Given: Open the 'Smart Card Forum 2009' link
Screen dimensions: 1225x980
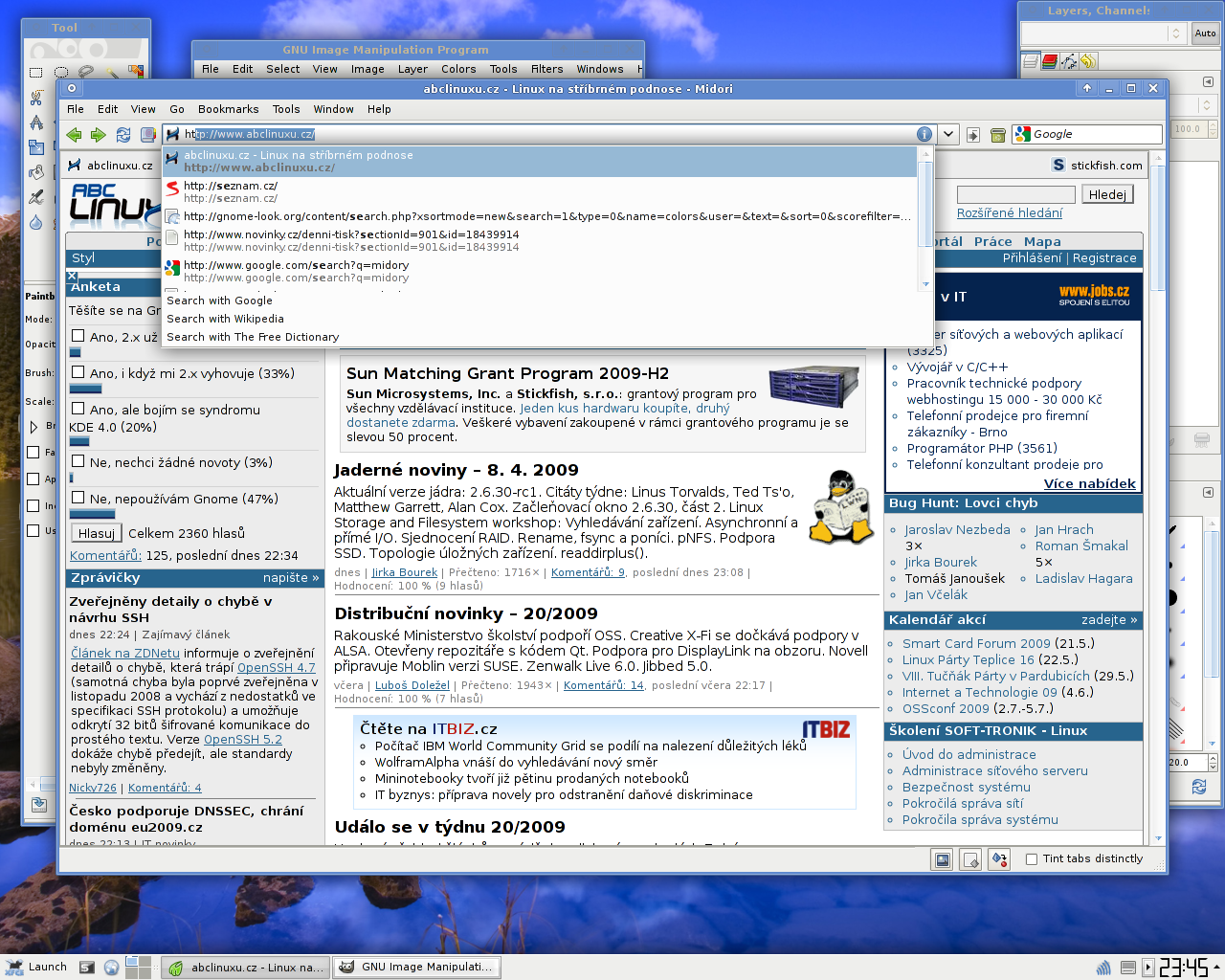Looking at the screenshot, I should pyautogui.click(x=976, y=644).
